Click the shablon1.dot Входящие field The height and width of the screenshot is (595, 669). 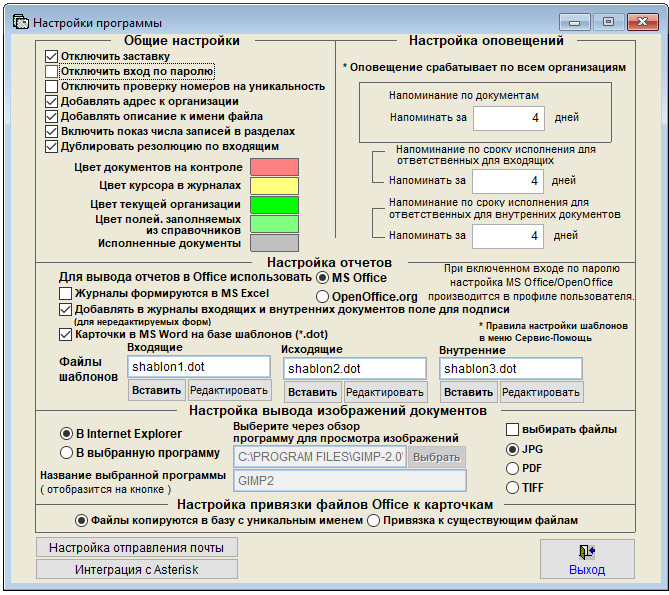[x=199, y=367]
